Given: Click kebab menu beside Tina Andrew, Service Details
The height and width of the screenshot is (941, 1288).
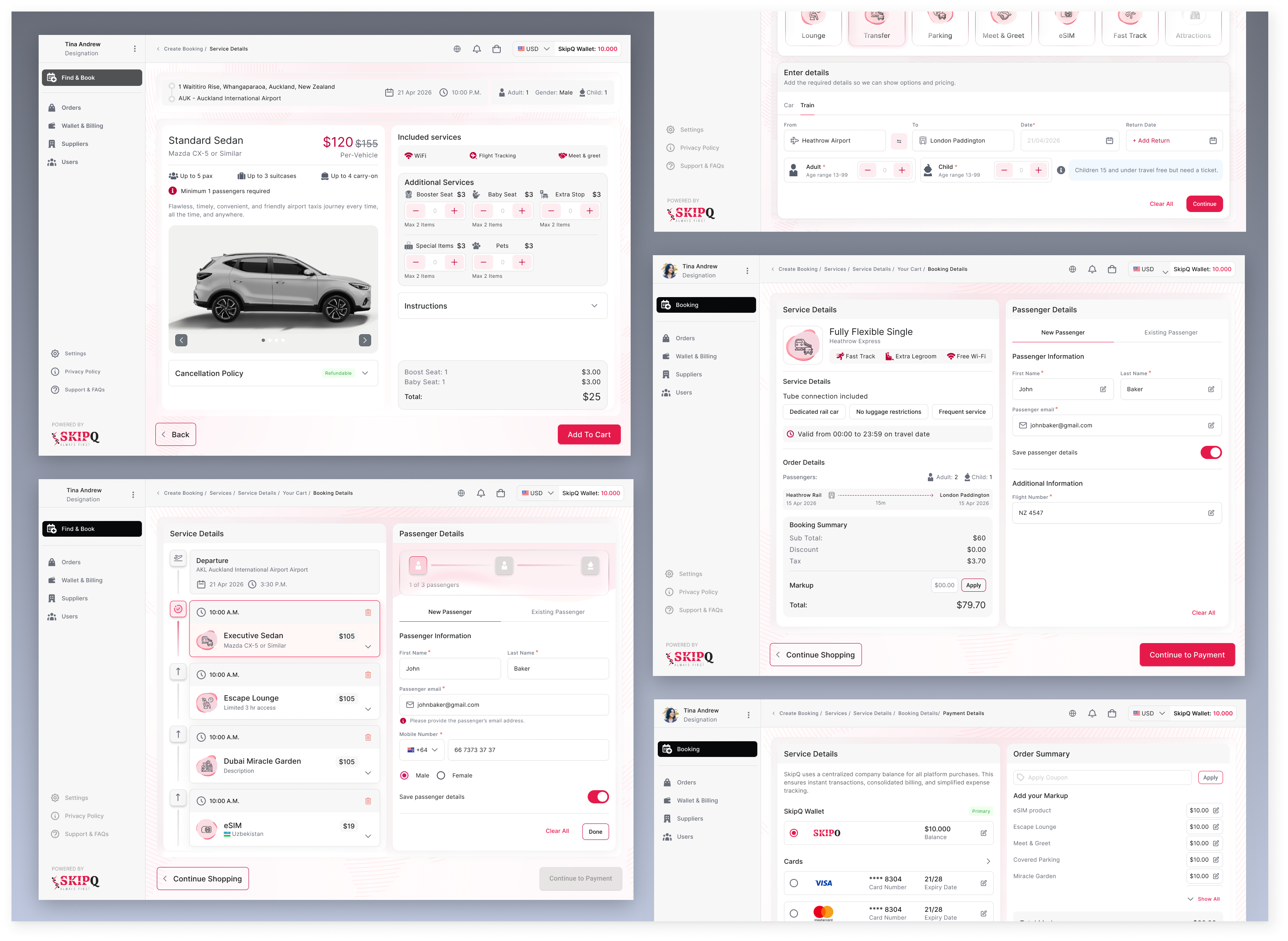Looking at the screenshot, I should click(x=134, y=49).
